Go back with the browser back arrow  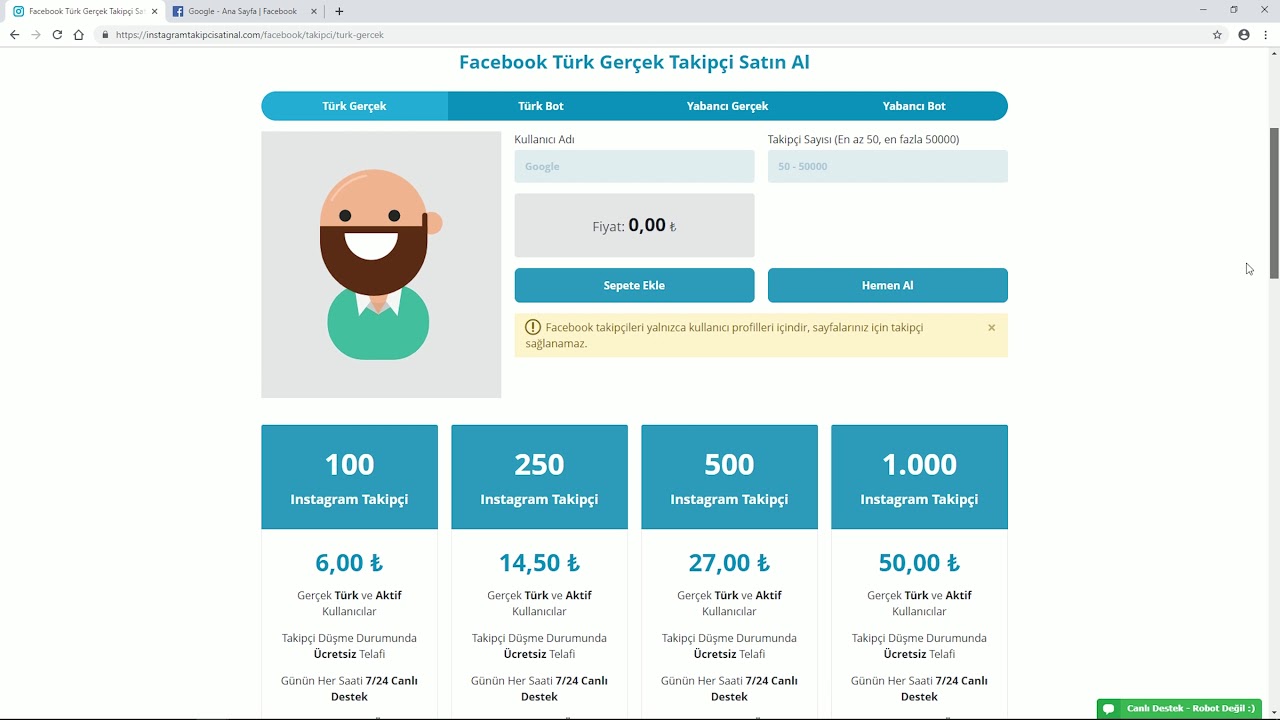pyautogui.click(x=14, y=34)
